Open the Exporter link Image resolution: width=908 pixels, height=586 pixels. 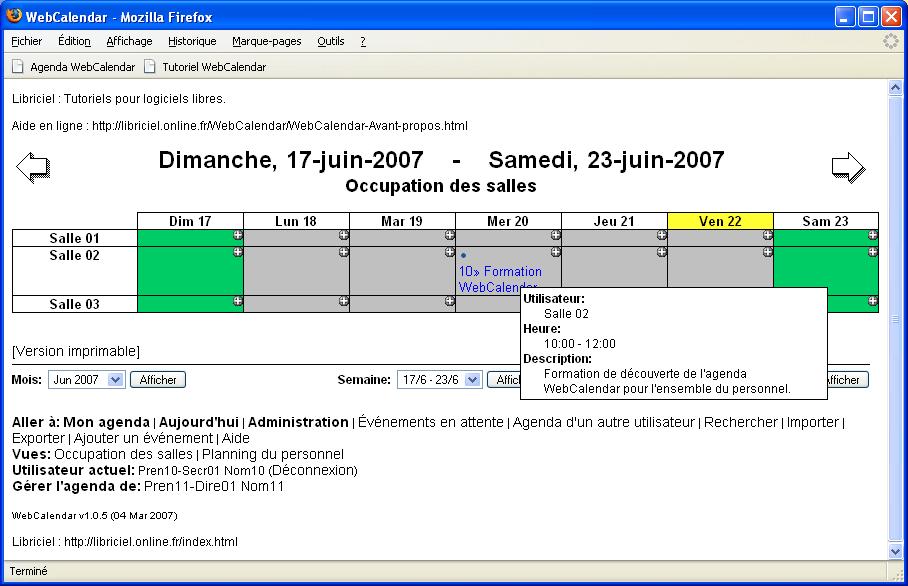[x=38, y=438]
